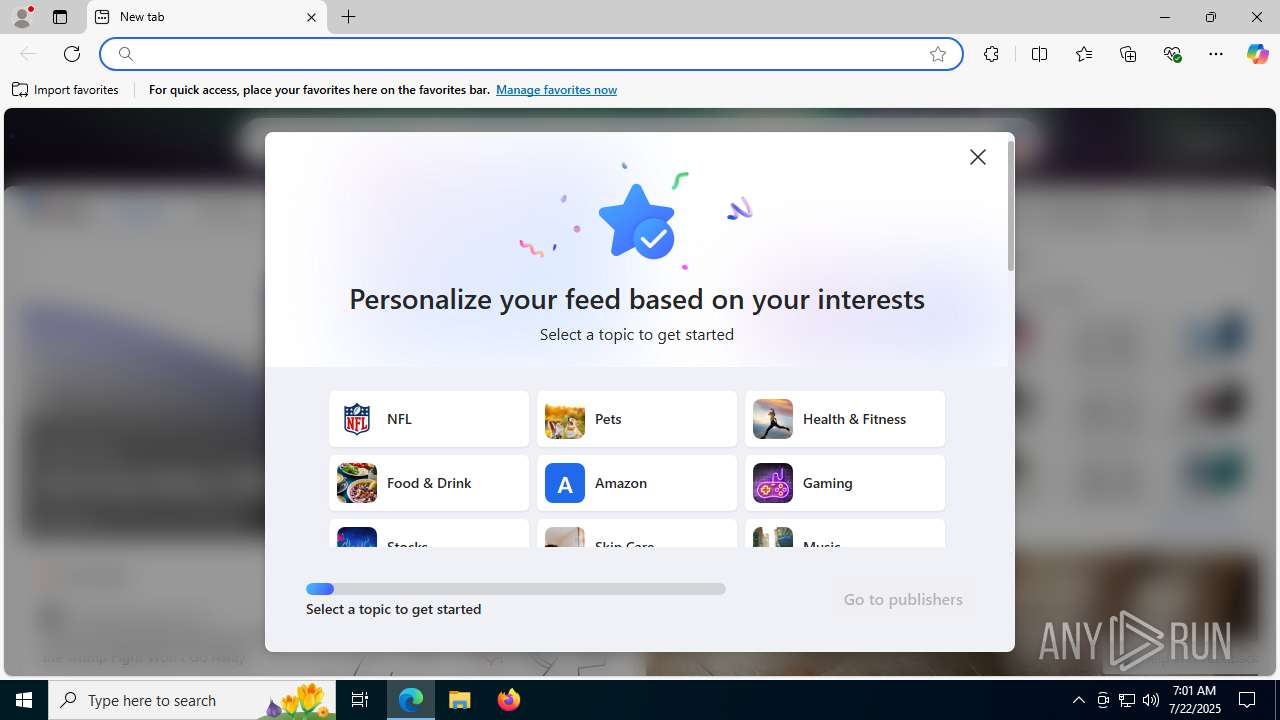Click the dialog progress bar
The image size is (1280, 720).
click(516, 589)
